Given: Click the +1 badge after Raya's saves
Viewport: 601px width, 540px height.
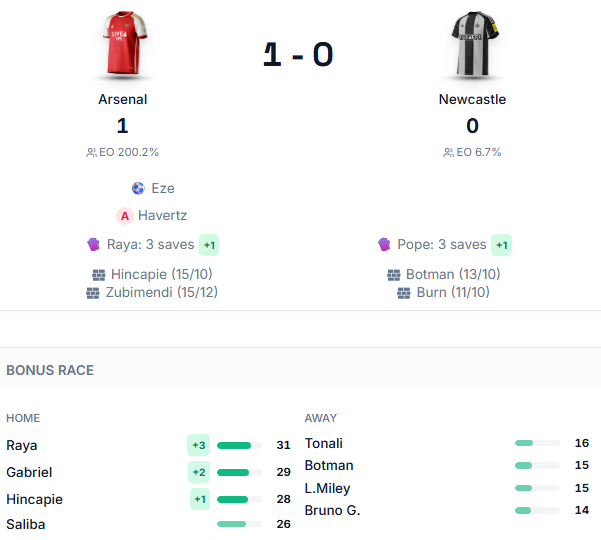Looking at the screenshot, I should [209, 245].
